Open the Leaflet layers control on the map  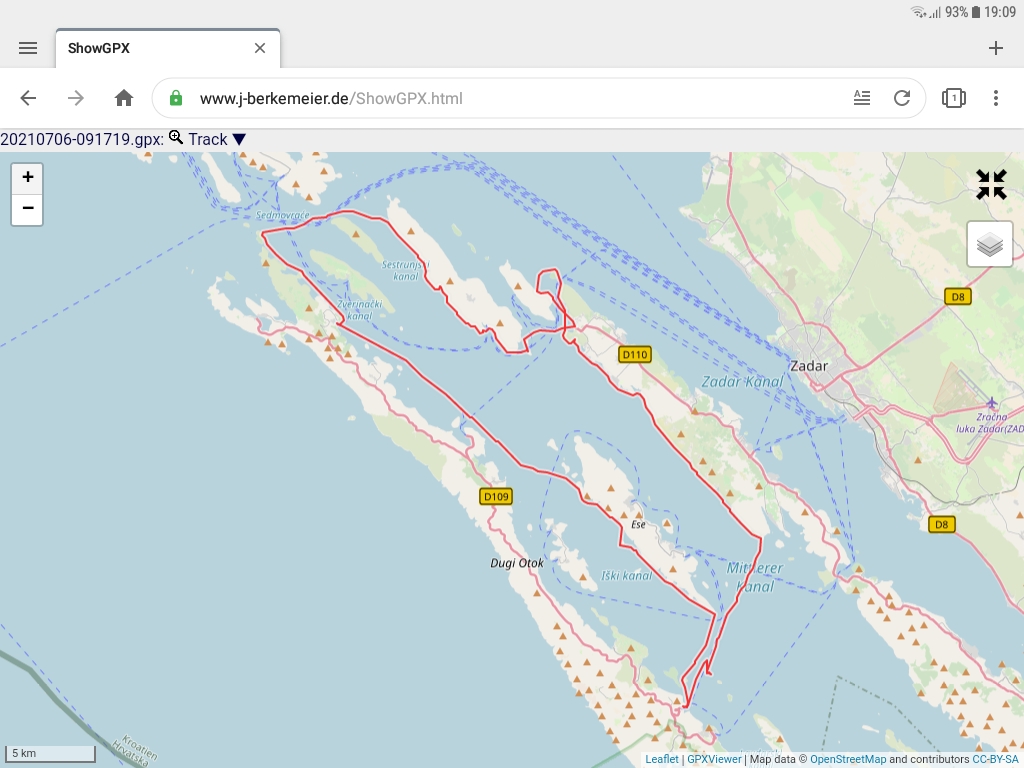click(x=989, y=243)
